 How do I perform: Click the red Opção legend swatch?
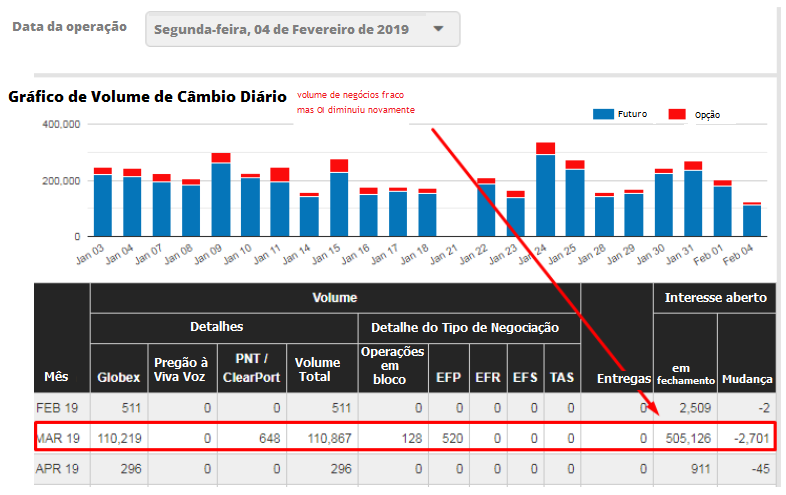tap(677, 114)
